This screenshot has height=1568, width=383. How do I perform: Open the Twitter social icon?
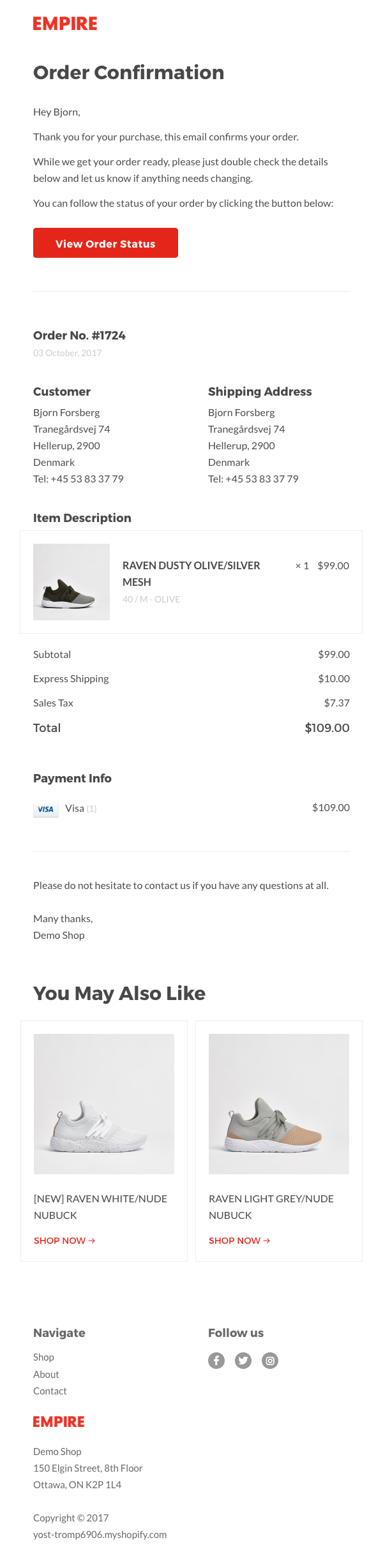243,1361
